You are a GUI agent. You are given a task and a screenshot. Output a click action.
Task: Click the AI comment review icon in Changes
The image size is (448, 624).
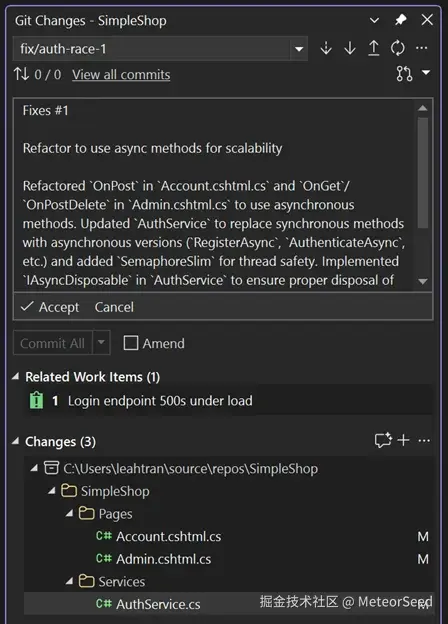tap(383, 440)
